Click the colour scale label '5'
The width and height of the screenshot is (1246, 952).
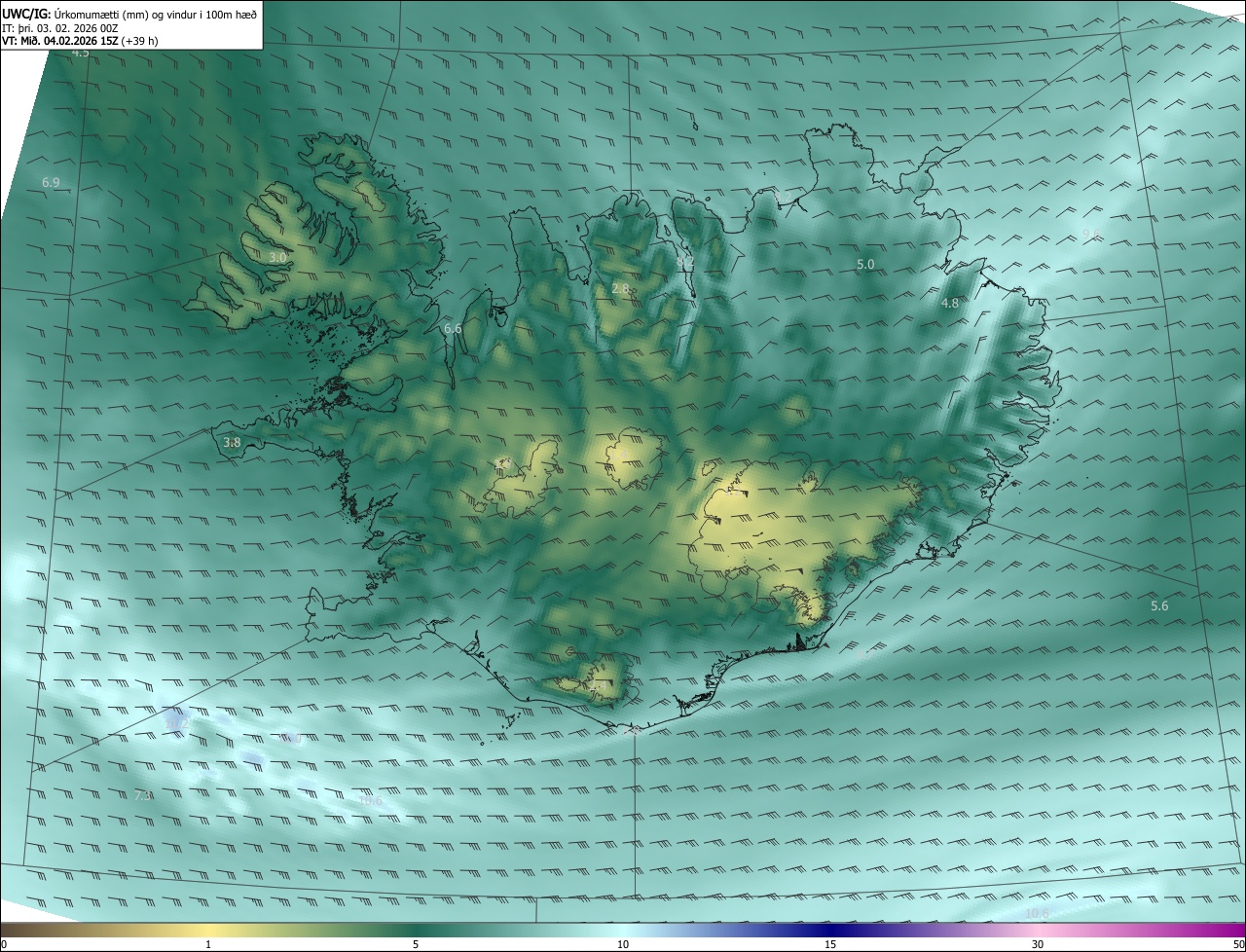click(416, 944)
